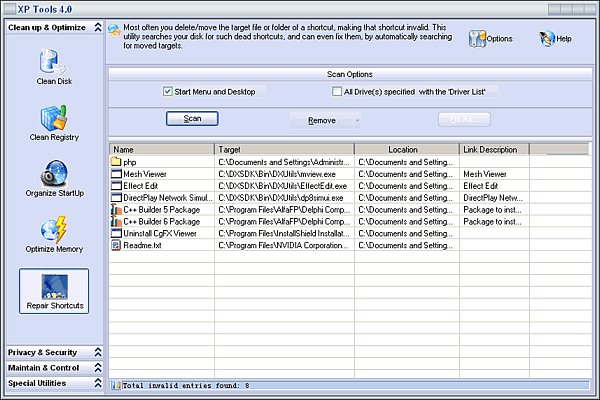Select the Mesh Viewer name cell

coord(145,174)
